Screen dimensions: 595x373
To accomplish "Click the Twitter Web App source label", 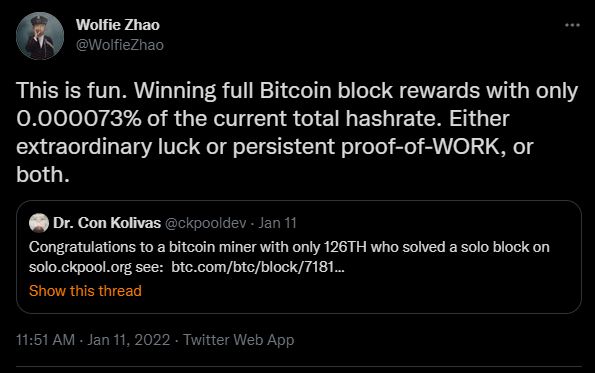I will pos(239,340).
